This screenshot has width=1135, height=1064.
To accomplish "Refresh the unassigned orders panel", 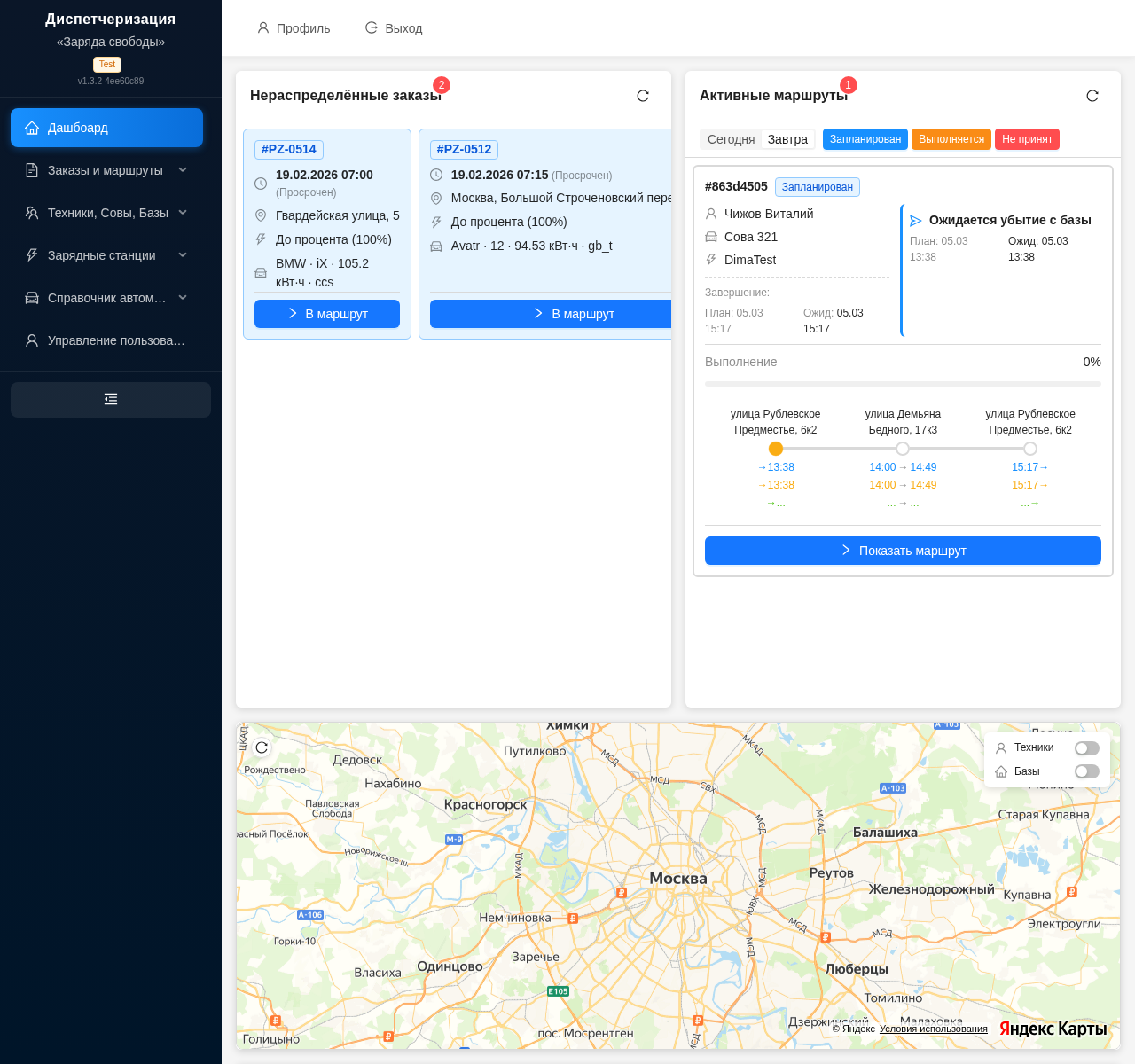I will click(643, 96).
